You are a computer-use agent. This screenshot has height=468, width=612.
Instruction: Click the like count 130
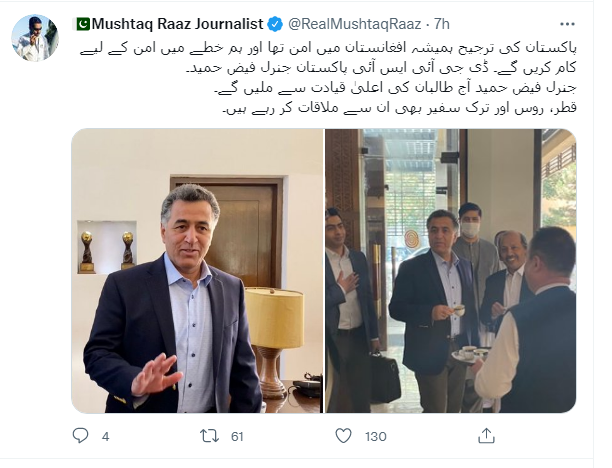click(375, 436)
